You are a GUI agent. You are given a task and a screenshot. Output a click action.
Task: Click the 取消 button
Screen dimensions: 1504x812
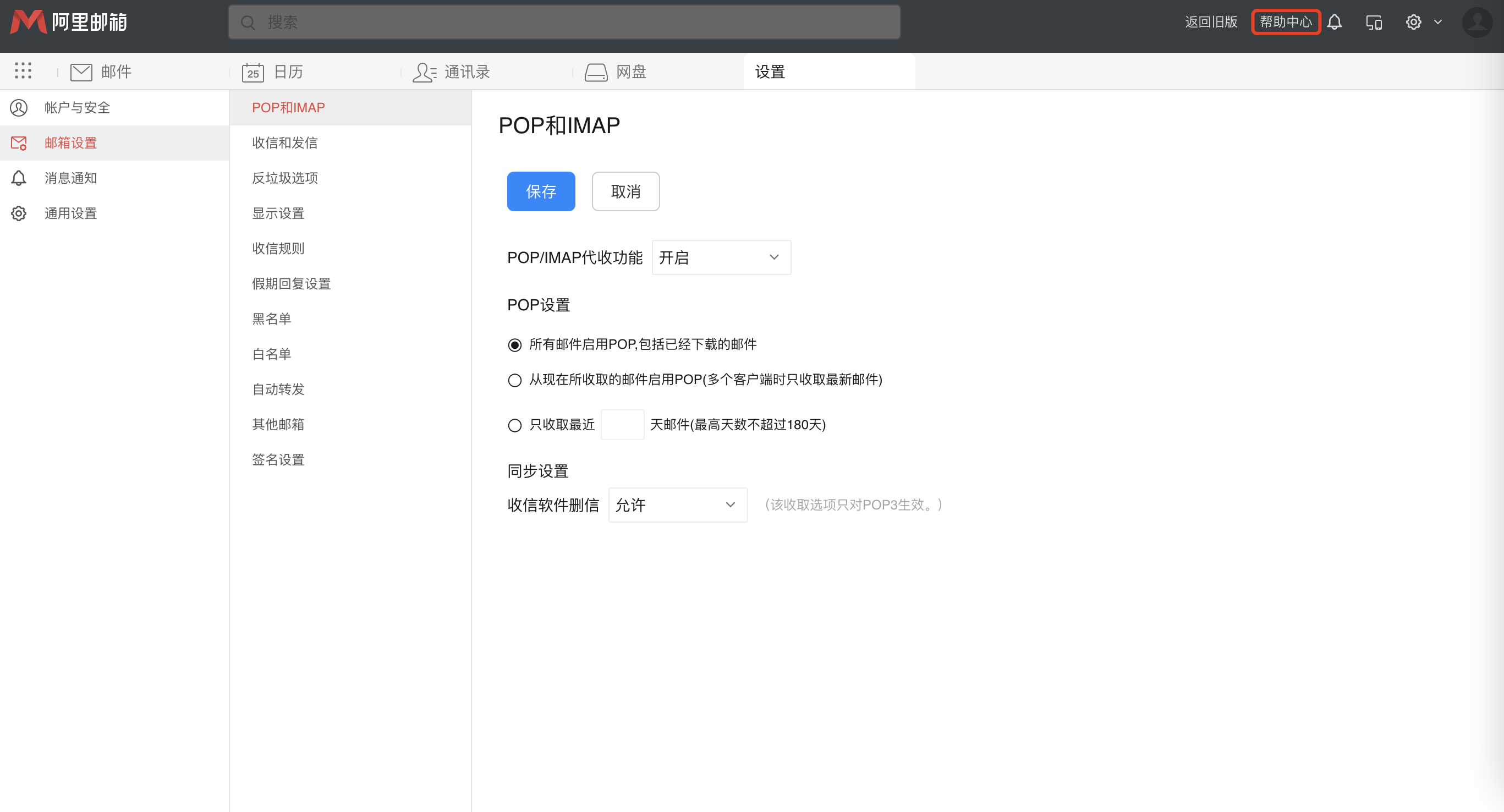click(x=626, y=191)
